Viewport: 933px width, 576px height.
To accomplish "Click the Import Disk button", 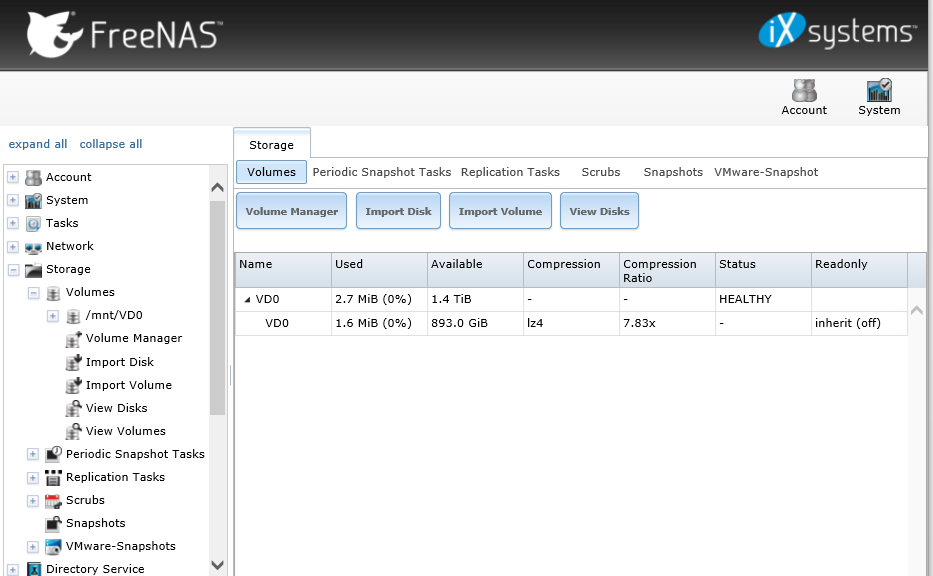I will 398,211.
